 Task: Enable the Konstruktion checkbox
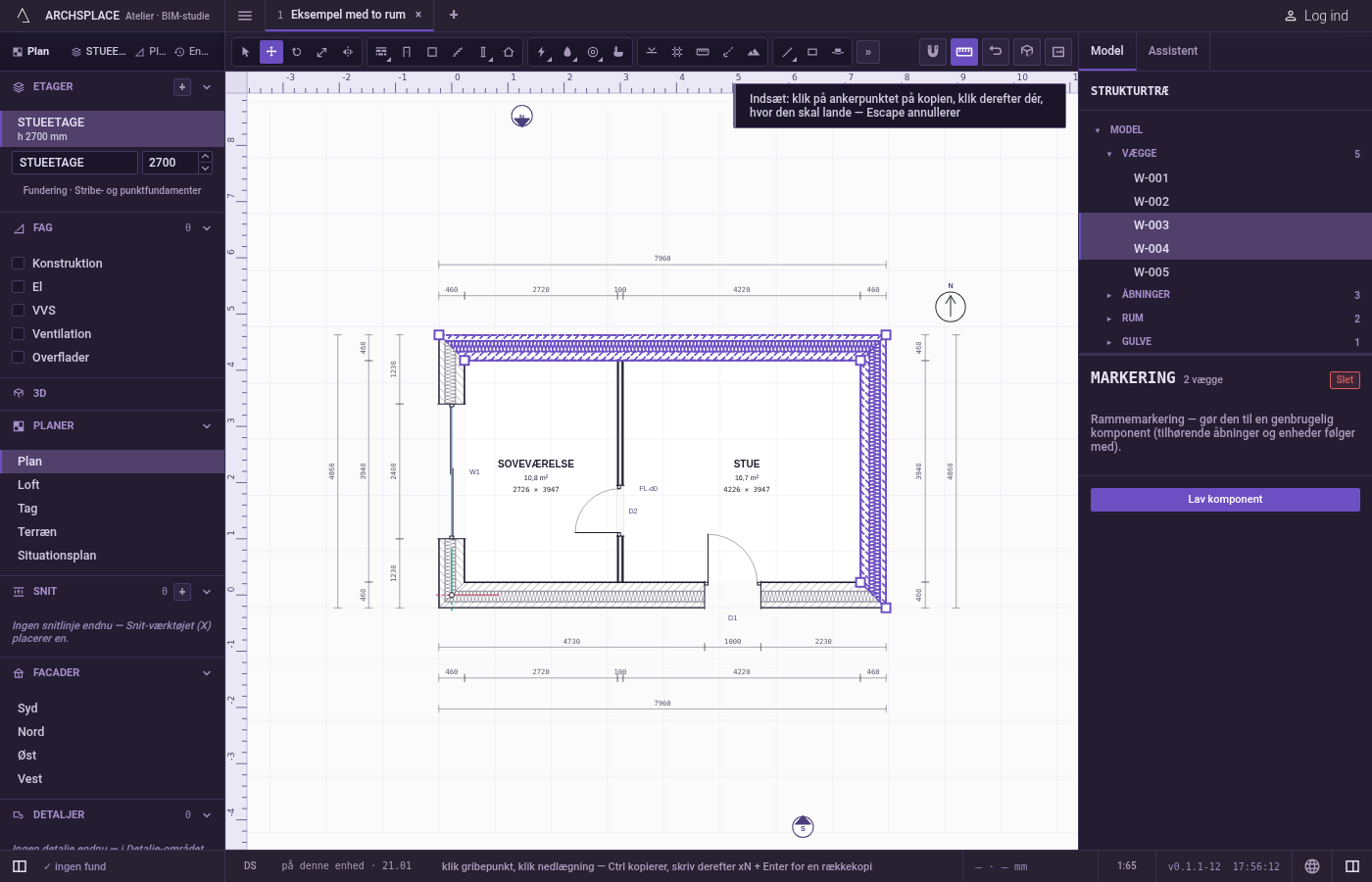pyautogui.click(x=18, y=263)
